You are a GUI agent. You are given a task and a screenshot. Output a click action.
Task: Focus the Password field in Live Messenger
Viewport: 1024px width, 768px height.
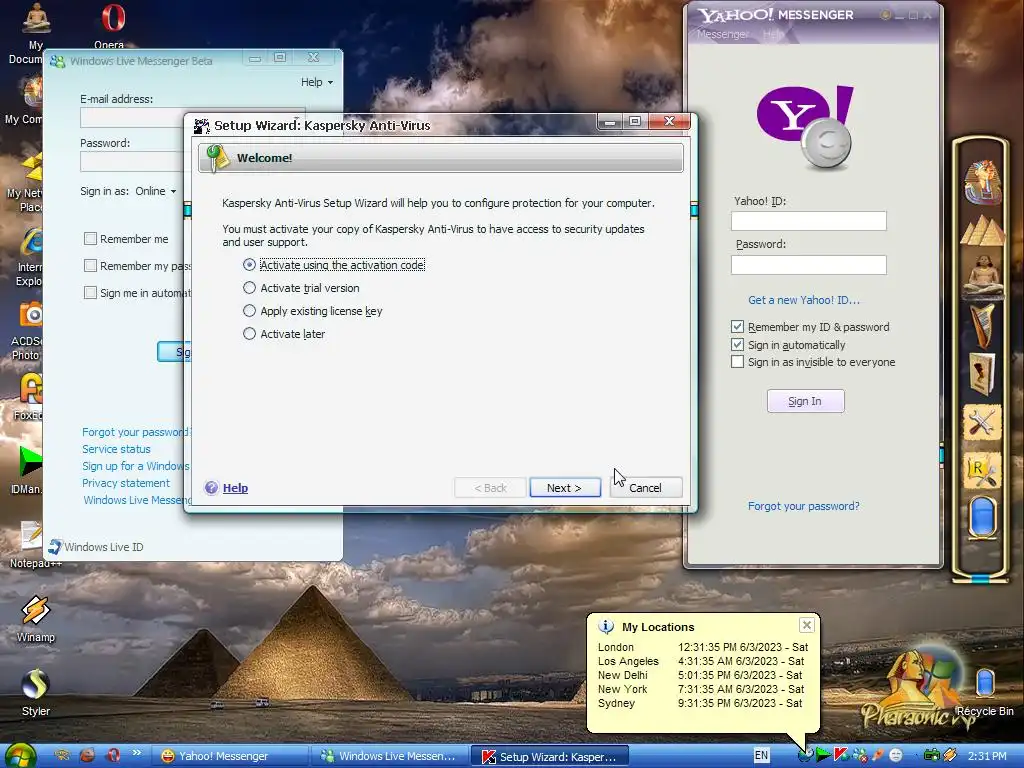pos(133,161)
